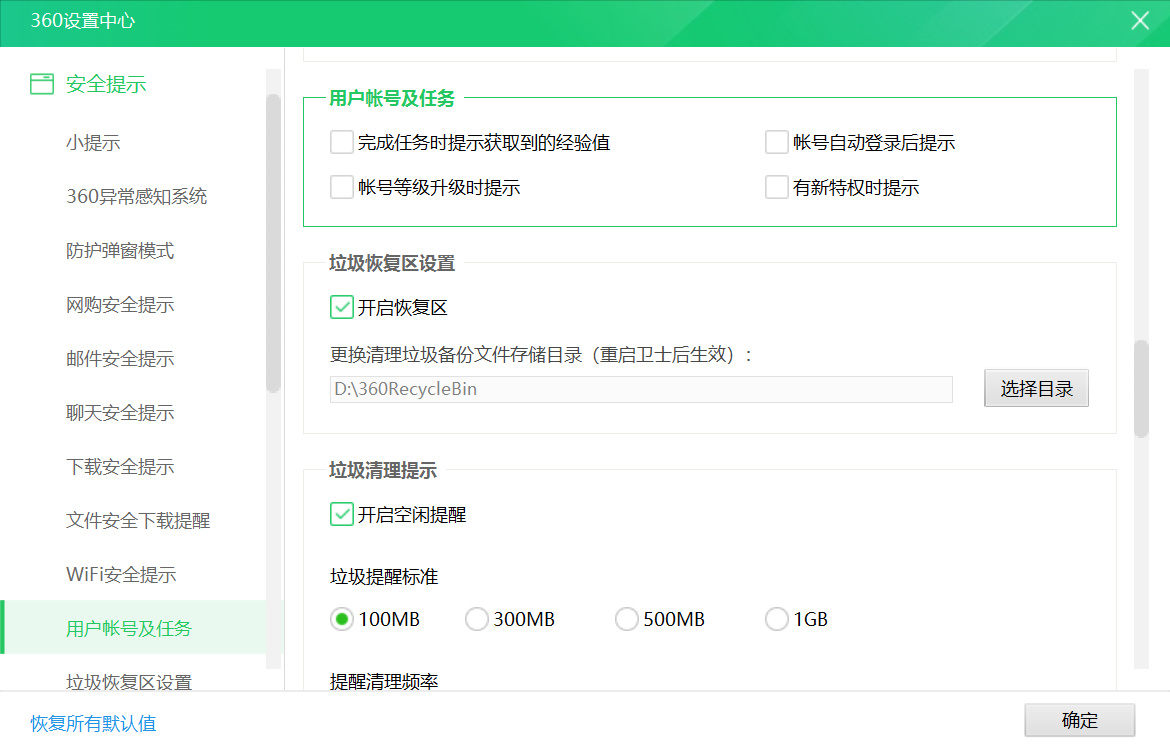Click the sidebar vertical scrollbar thumb
Viewport: 1170px width, 750px height.
273,243
